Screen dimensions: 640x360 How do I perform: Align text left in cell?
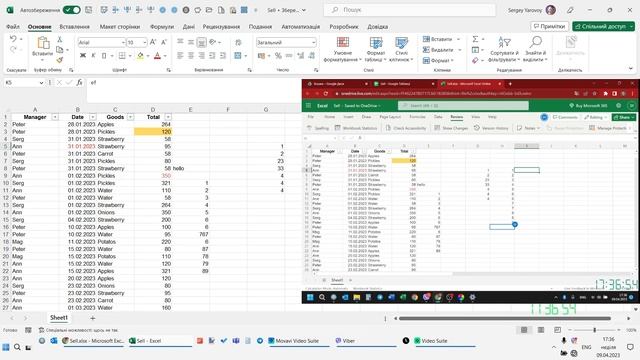point(180,56)
